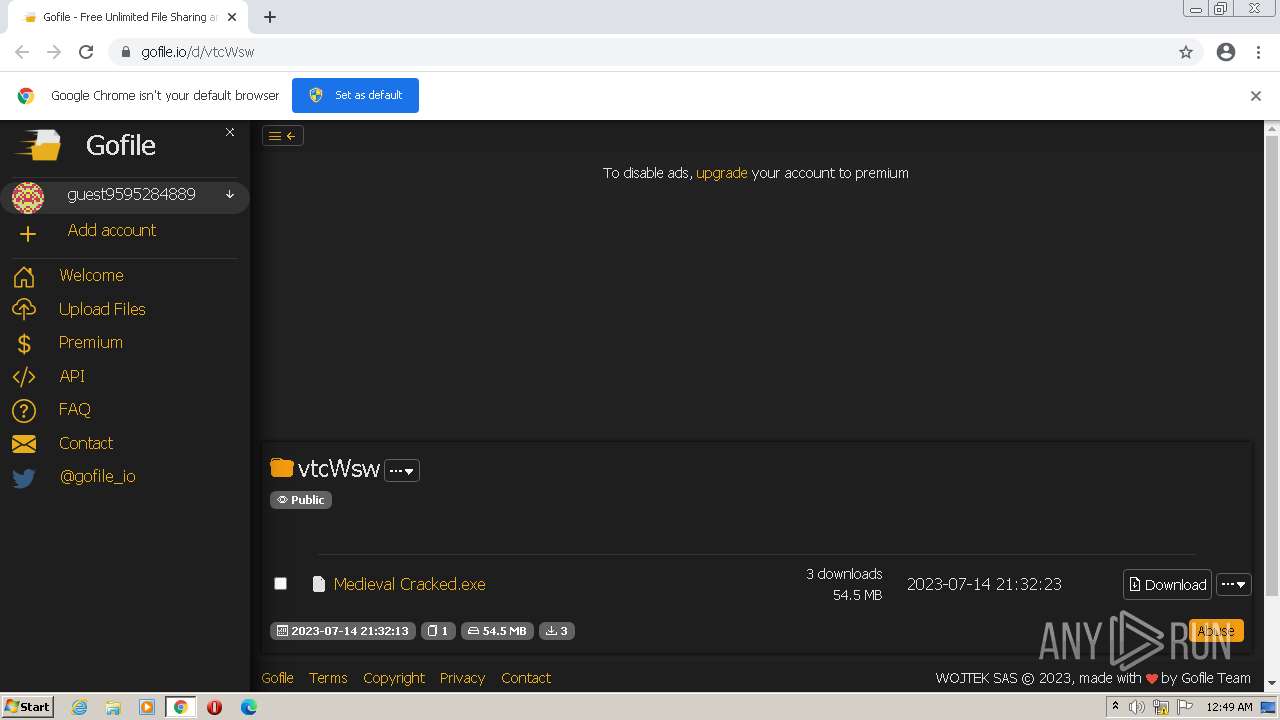Reload the page
This screenshot has width=1280, height=720.
click(86, 52)
